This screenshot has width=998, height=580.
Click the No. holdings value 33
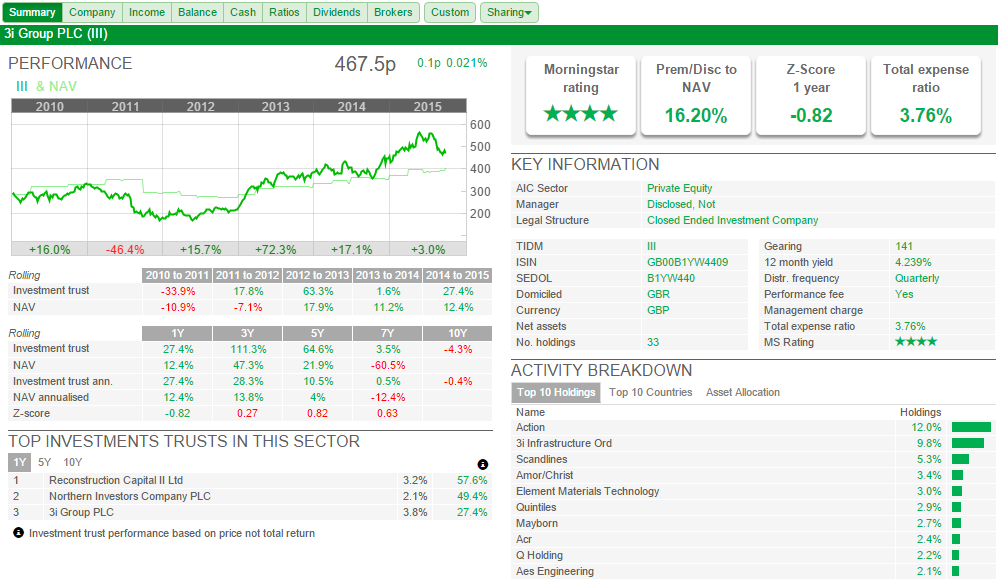[653, 342]
